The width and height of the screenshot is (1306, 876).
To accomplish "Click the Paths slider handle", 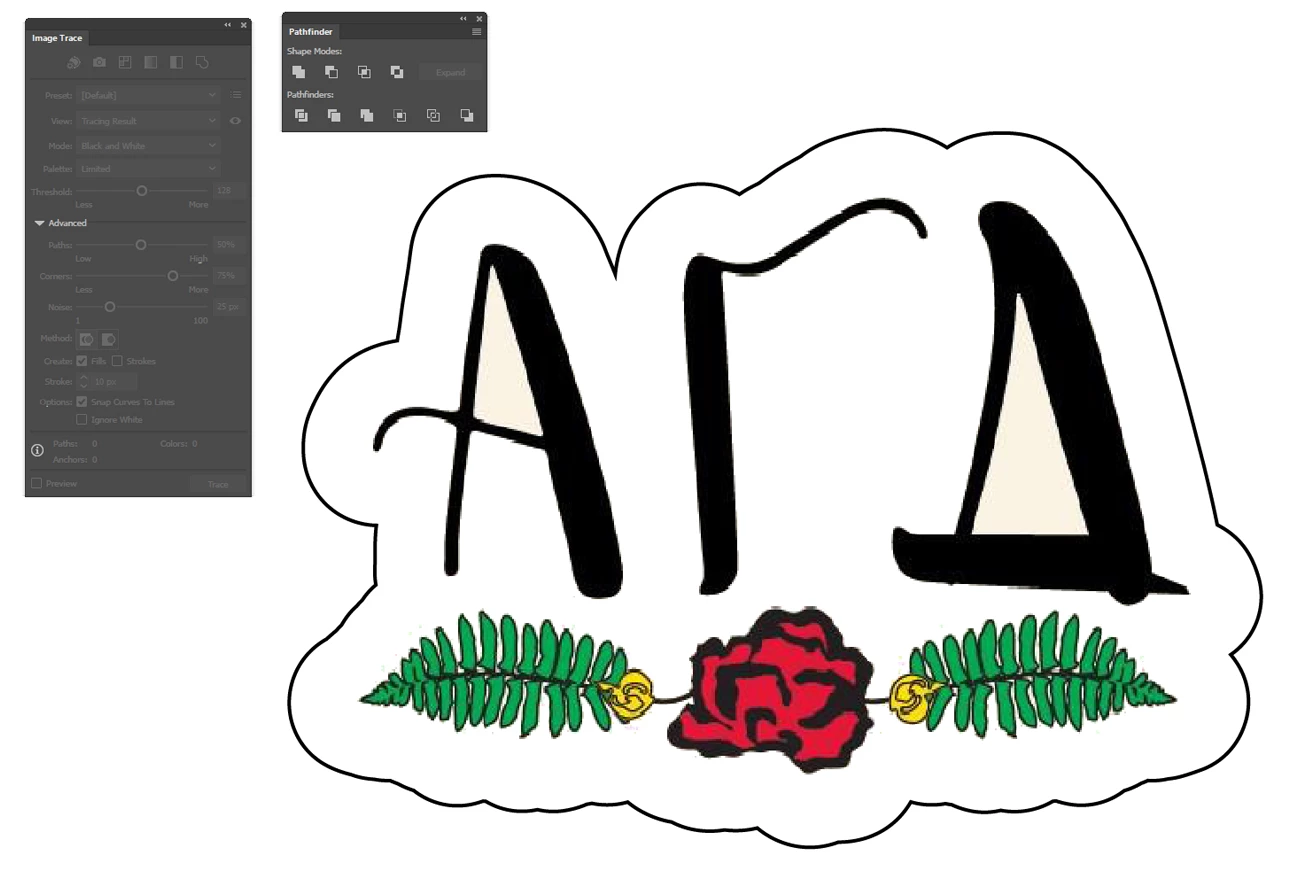I will [141, 244].
